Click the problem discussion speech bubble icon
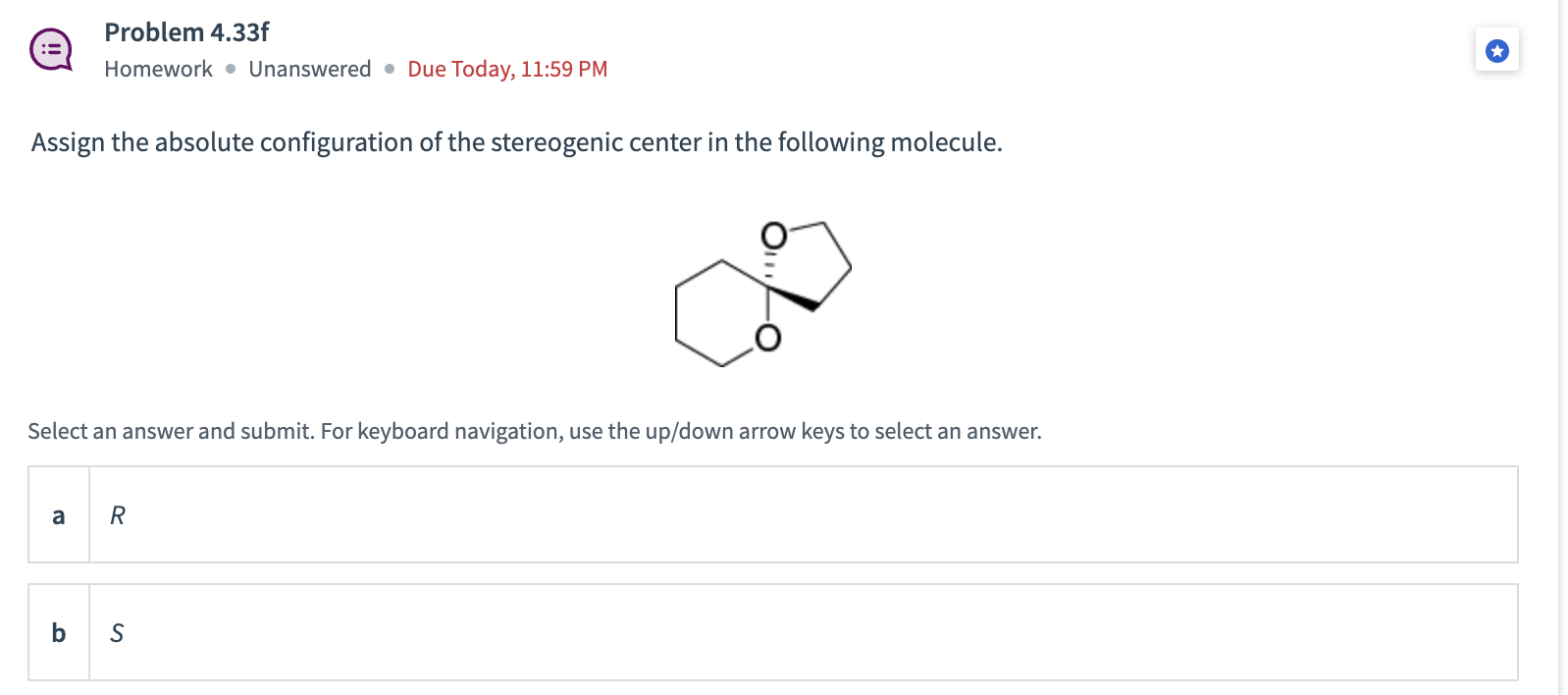This screenshot has width=1568, height=695. coord(53,49)
